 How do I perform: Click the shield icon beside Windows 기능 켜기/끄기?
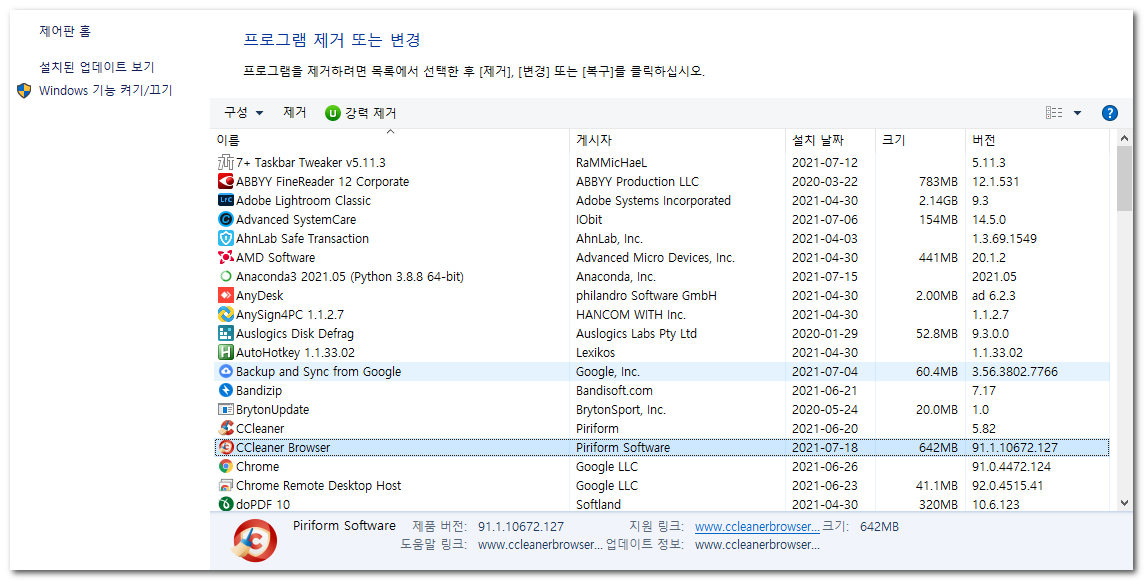(x=24, y=91)
